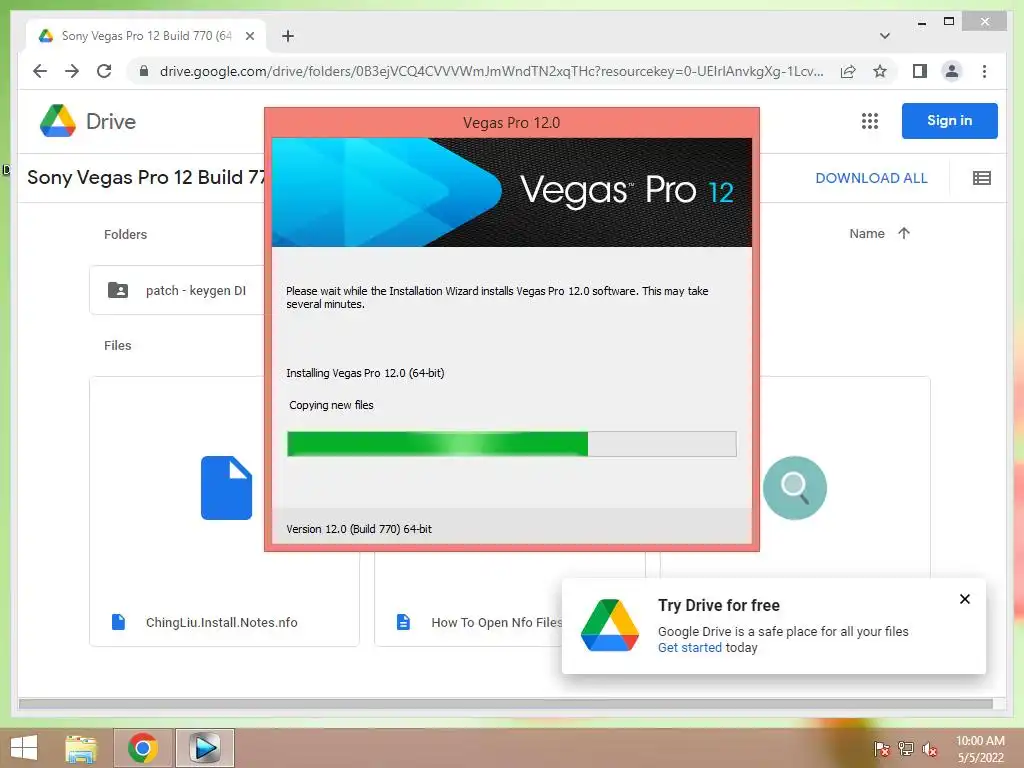The image size is (1024, 768).
Task: View site info via the padlock icon
Action: pos(144,71)
